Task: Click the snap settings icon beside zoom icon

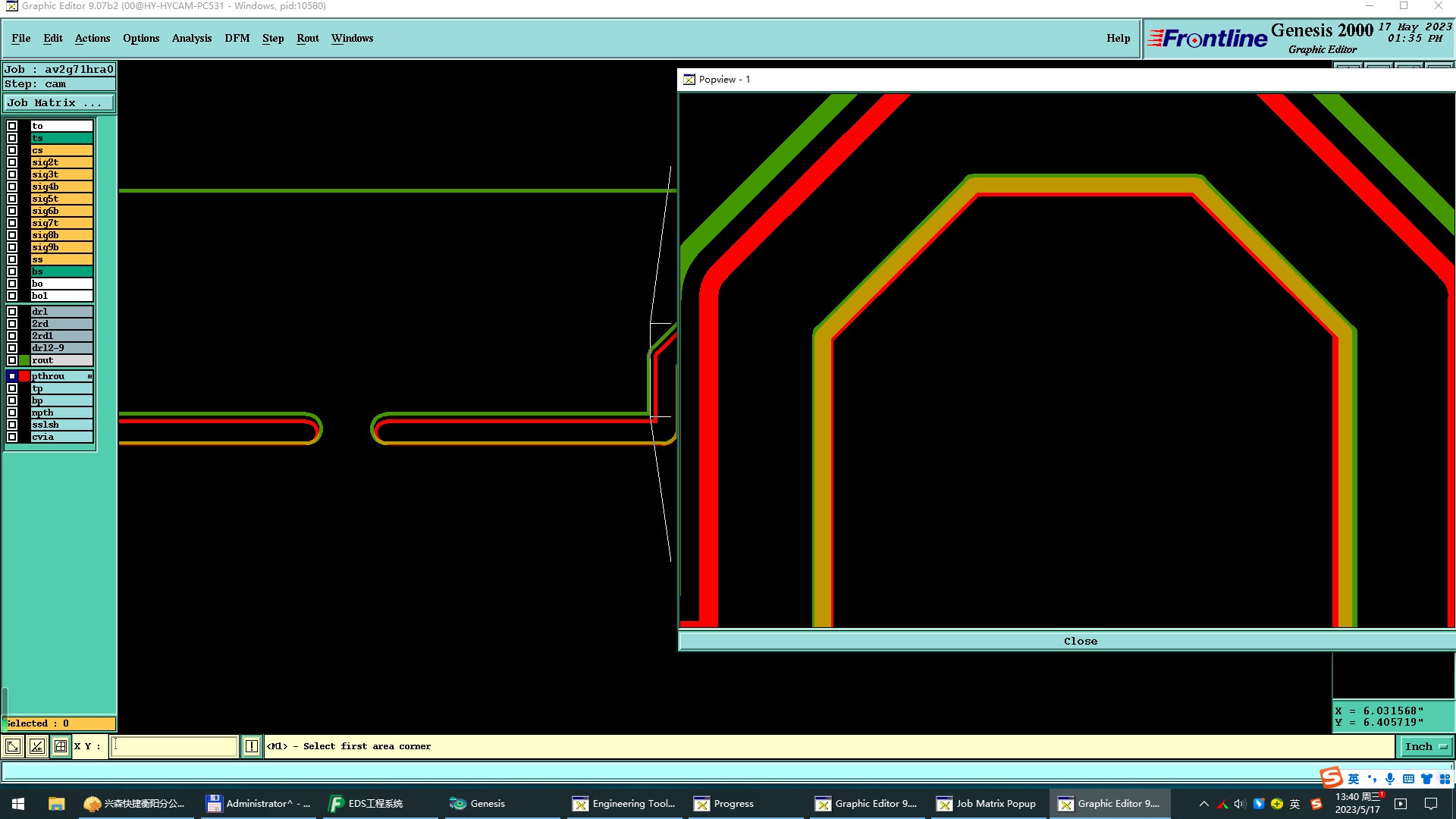Action: point(36,746)
